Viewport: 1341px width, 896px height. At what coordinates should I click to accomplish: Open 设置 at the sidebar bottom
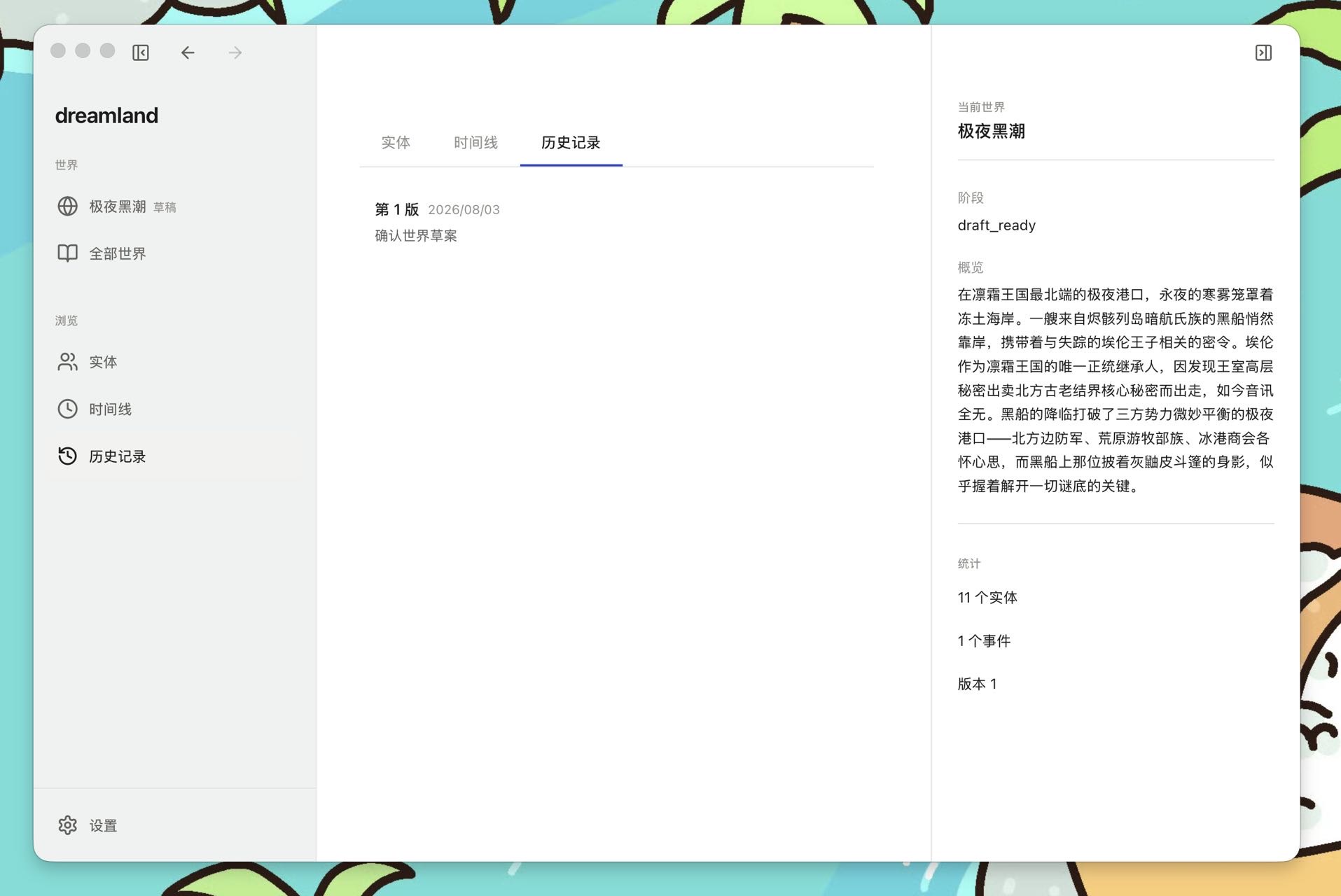point(174,825)
